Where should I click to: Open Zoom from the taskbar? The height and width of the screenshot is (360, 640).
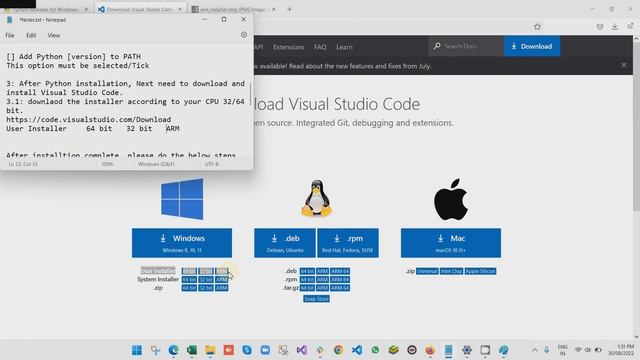point(265,350)
